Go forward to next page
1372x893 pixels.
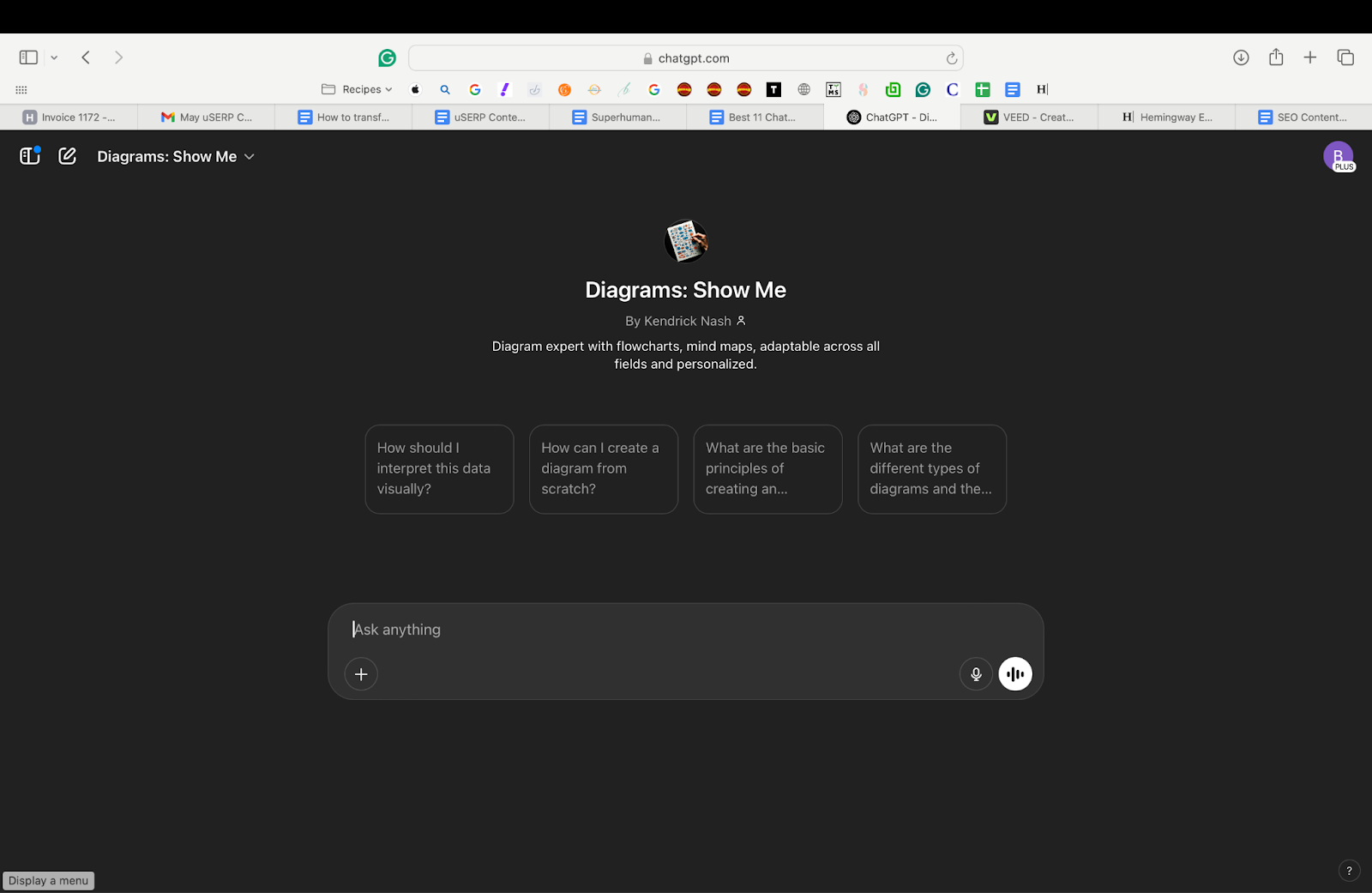(x=118, y=57)
